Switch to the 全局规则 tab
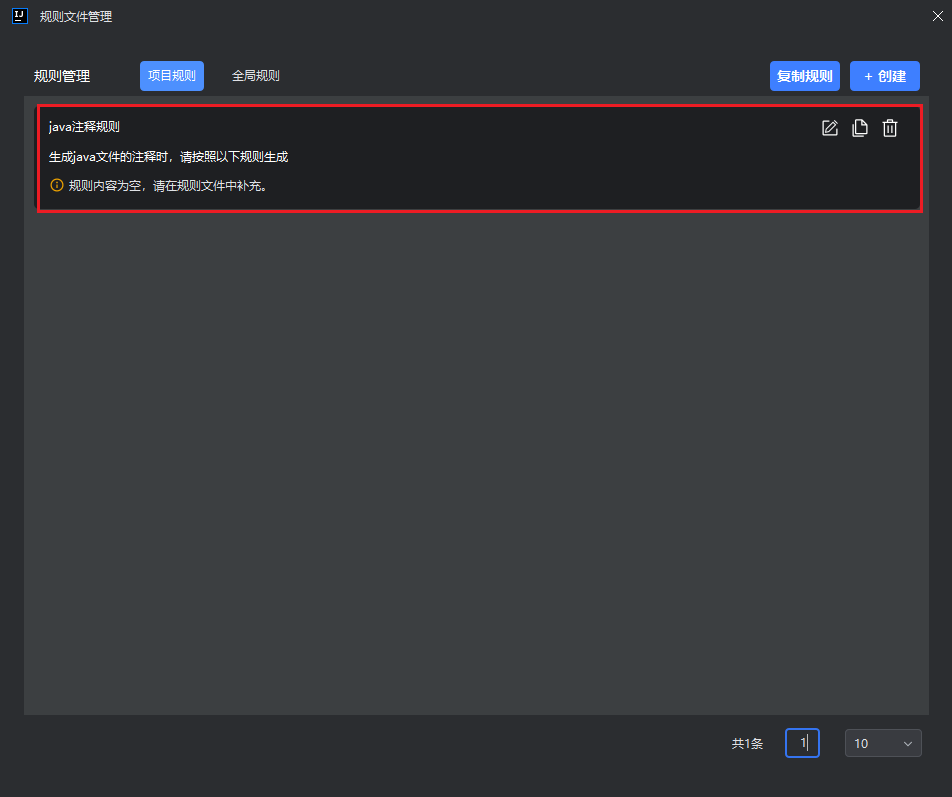 click(x=255, y=76)
